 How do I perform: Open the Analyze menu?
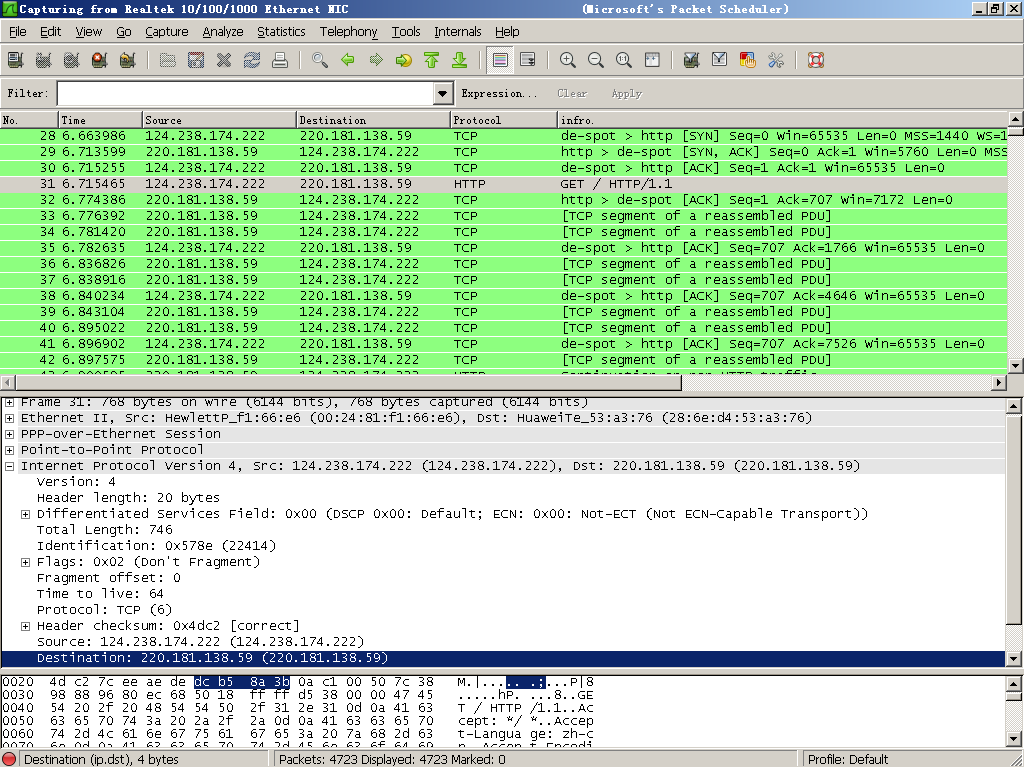[x=223, y=31]
